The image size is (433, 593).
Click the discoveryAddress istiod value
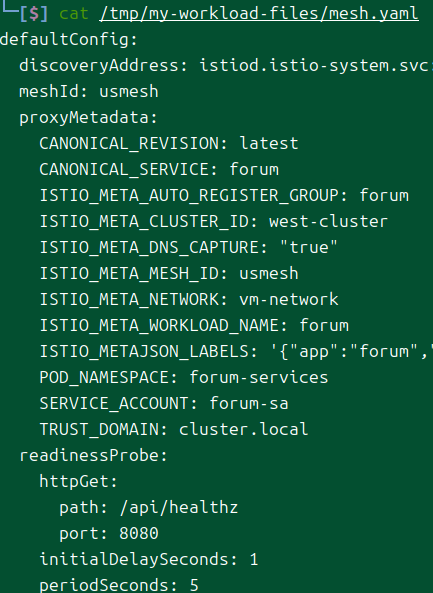[316, 65]
